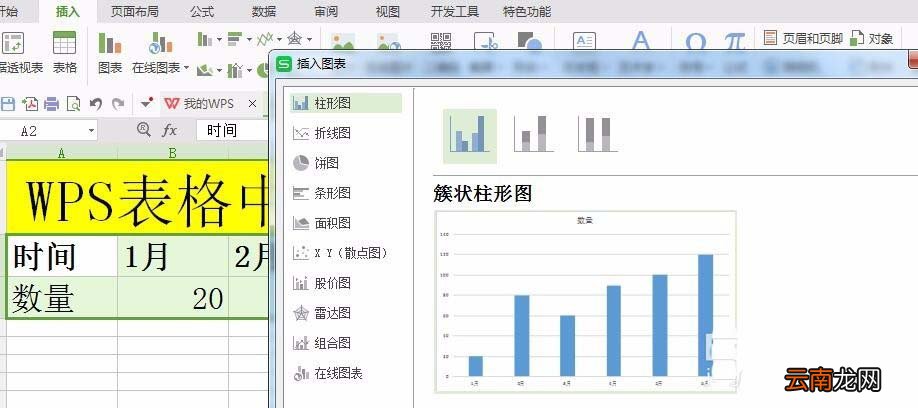Click the QR code icon in ribbon
Screen dimensions: 918x408
441,41
